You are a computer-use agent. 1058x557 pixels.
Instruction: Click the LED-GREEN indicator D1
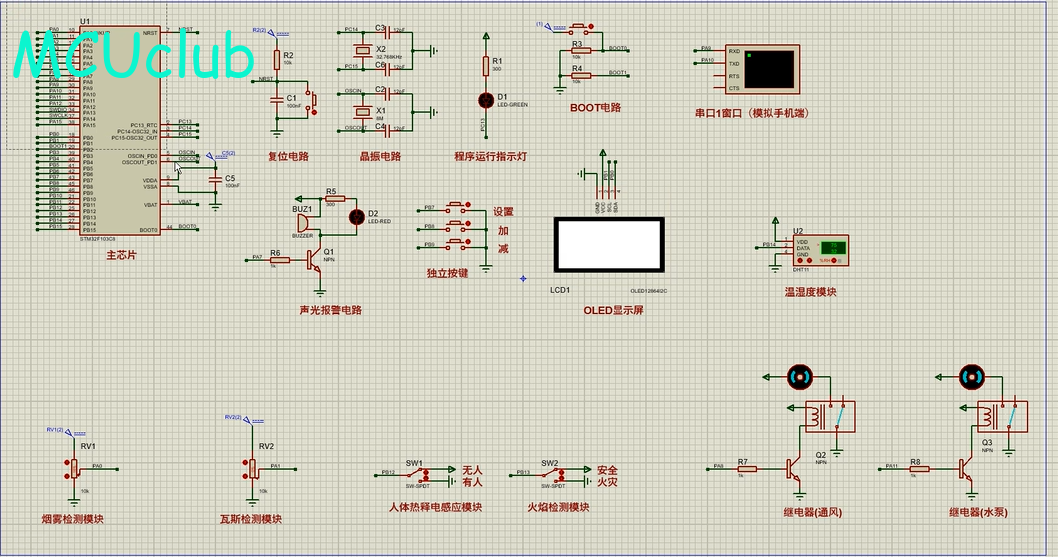486,101
